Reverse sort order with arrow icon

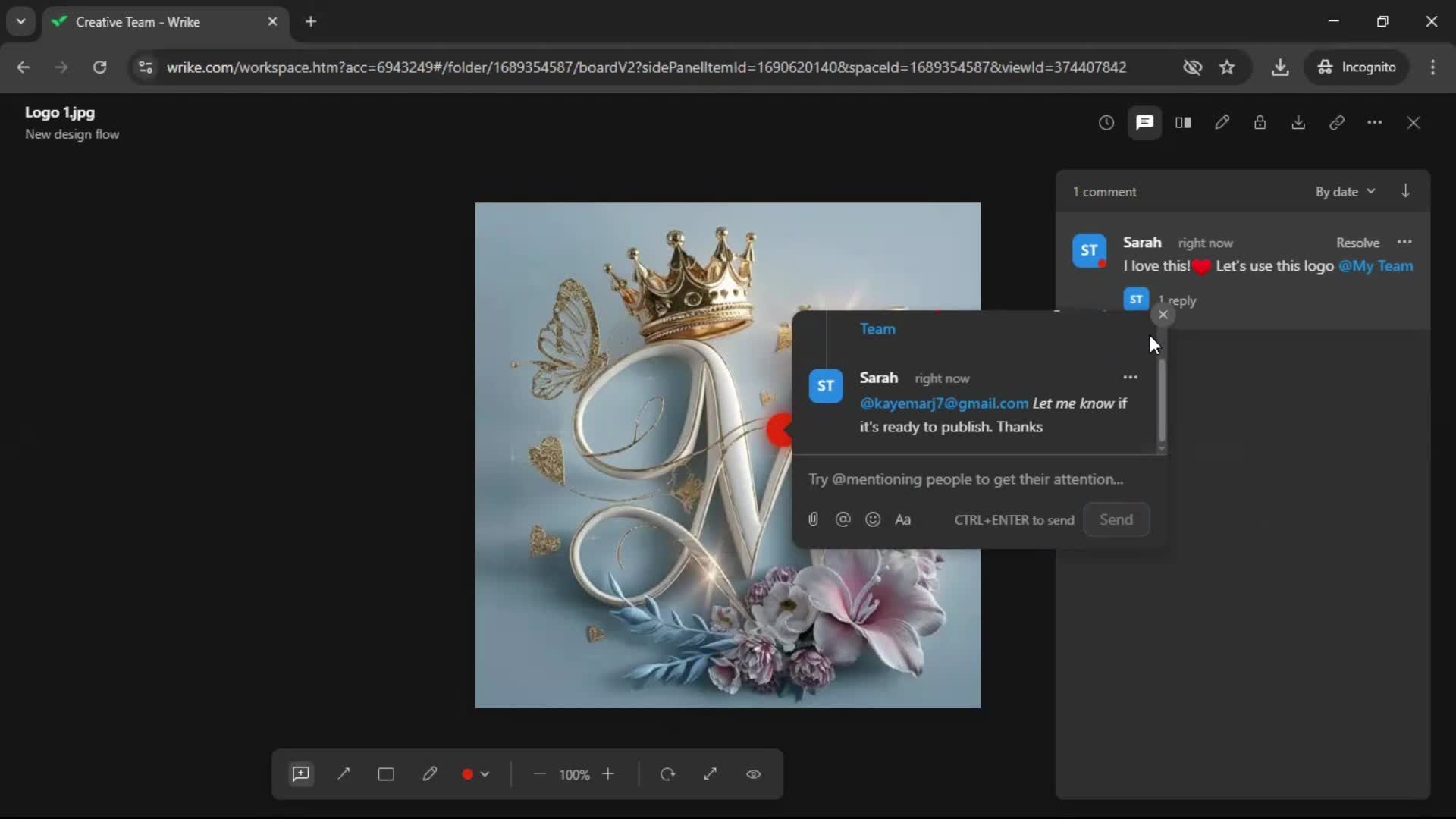(1405, 191)
